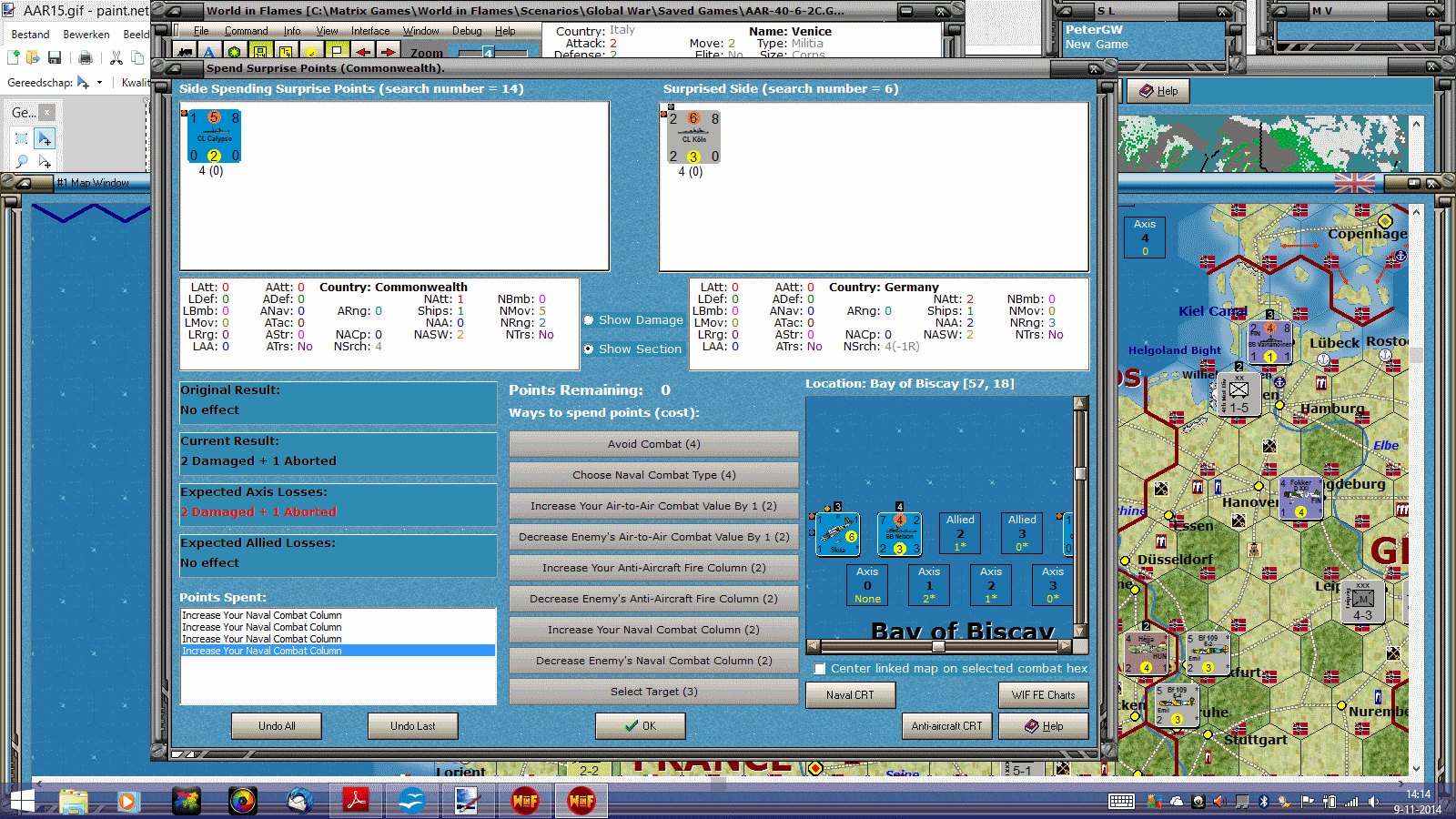Click the red right arrow toolbar icon
1456x819 pixels.
[x=388, y=52]
